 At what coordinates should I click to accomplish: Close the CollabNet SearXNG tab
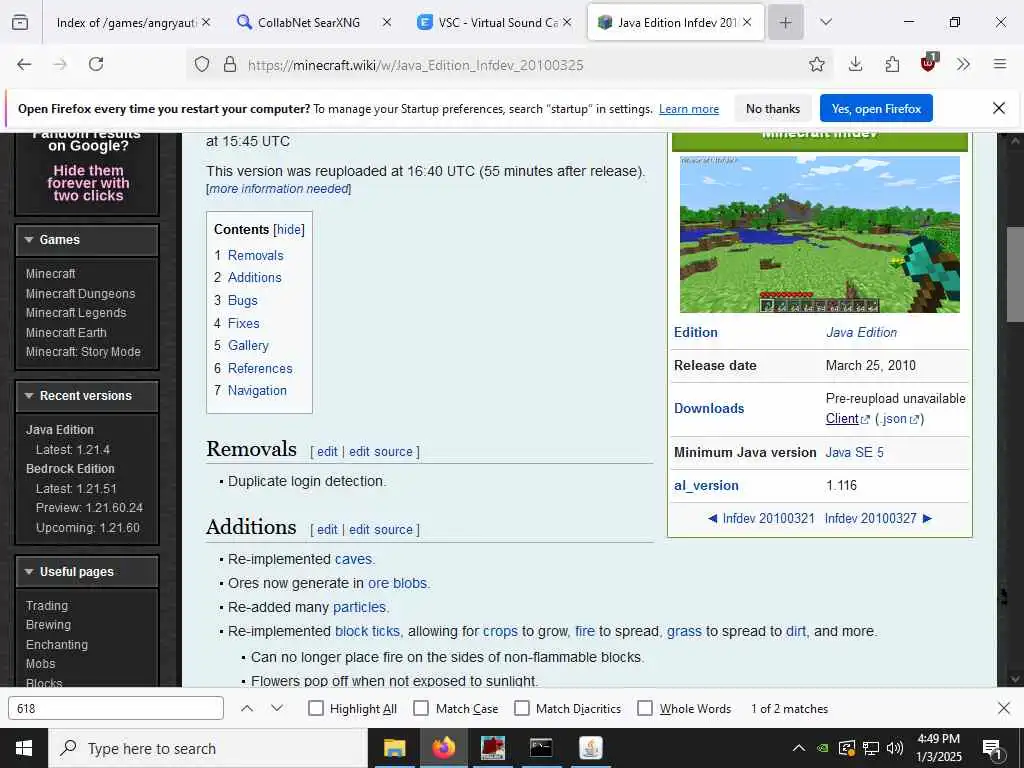387,23
